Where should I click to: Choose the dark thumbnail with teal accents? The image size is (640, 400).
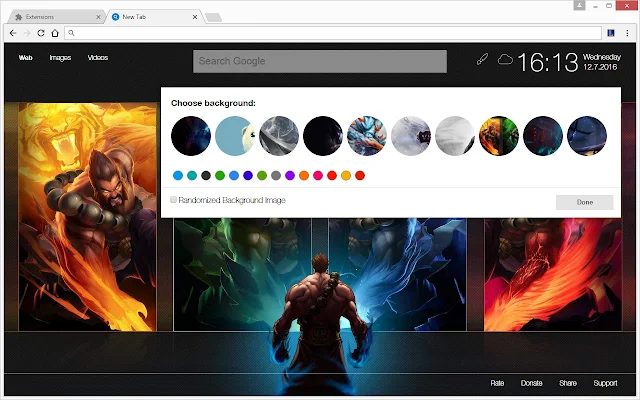(543, 136)
